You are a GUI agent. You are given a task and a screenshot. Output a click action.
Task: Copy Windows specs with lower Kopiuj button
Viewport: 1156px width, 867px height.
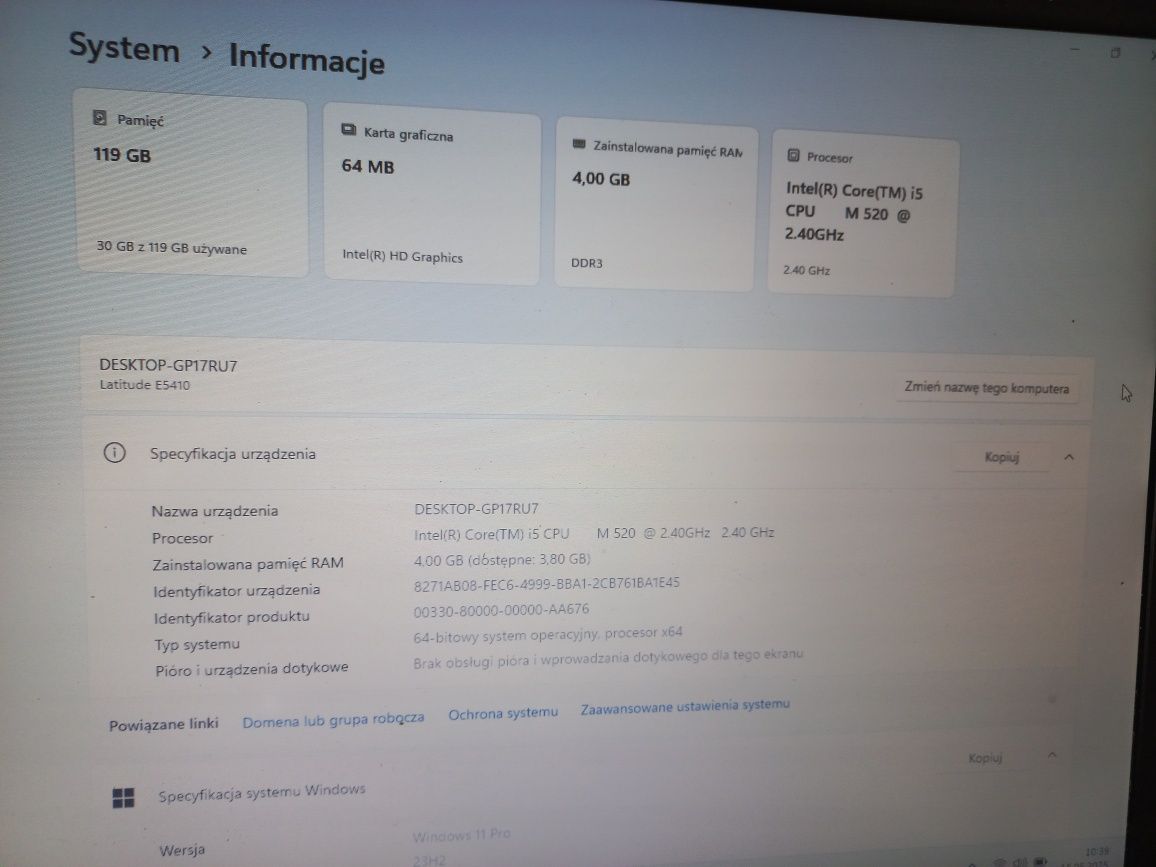tap(985, 758)
